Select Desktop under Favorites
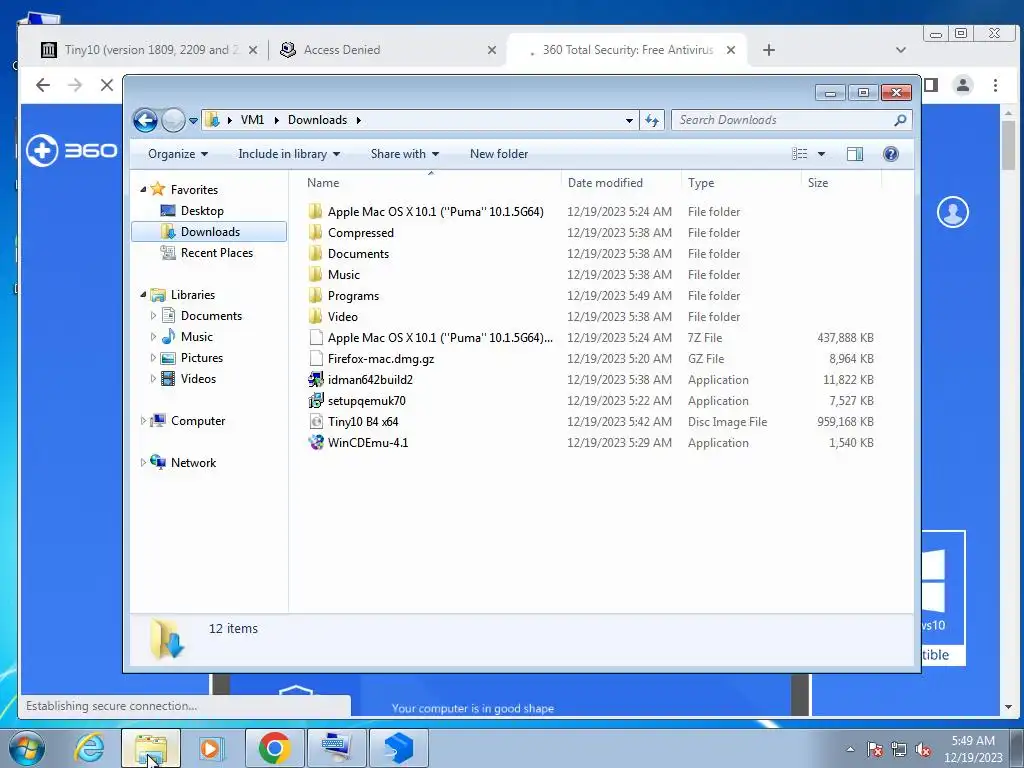 coord(202,211)
